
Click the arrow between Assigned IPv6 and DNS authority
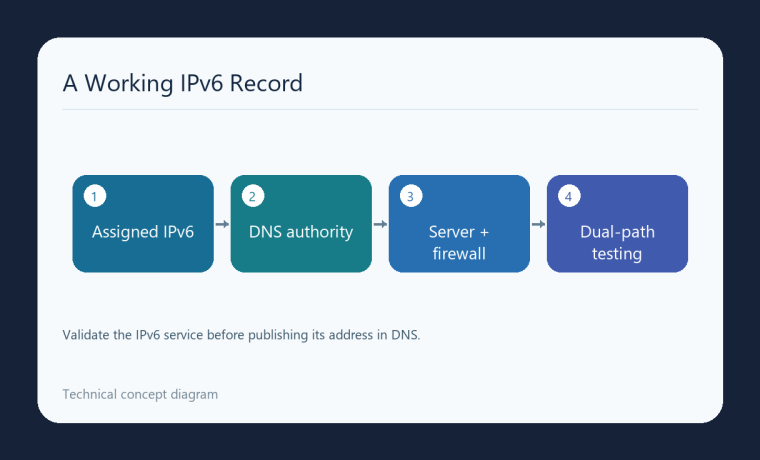coord(222,224)
